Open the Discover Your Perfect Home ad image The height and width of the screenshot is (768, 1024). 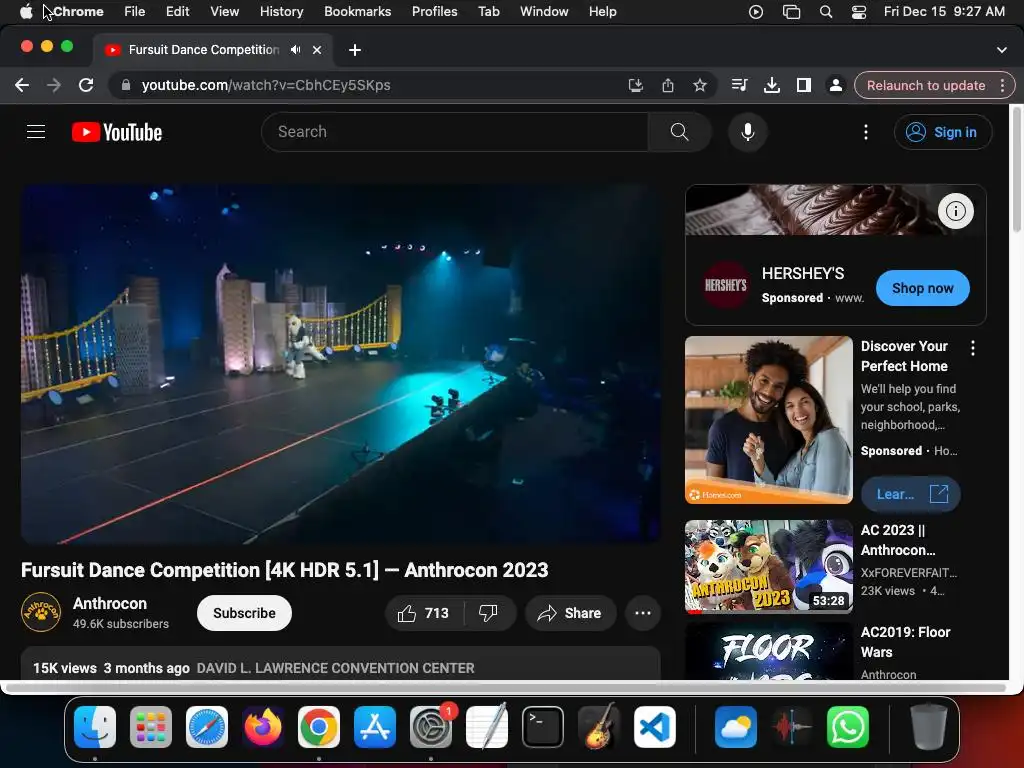(x=769, y=420)
